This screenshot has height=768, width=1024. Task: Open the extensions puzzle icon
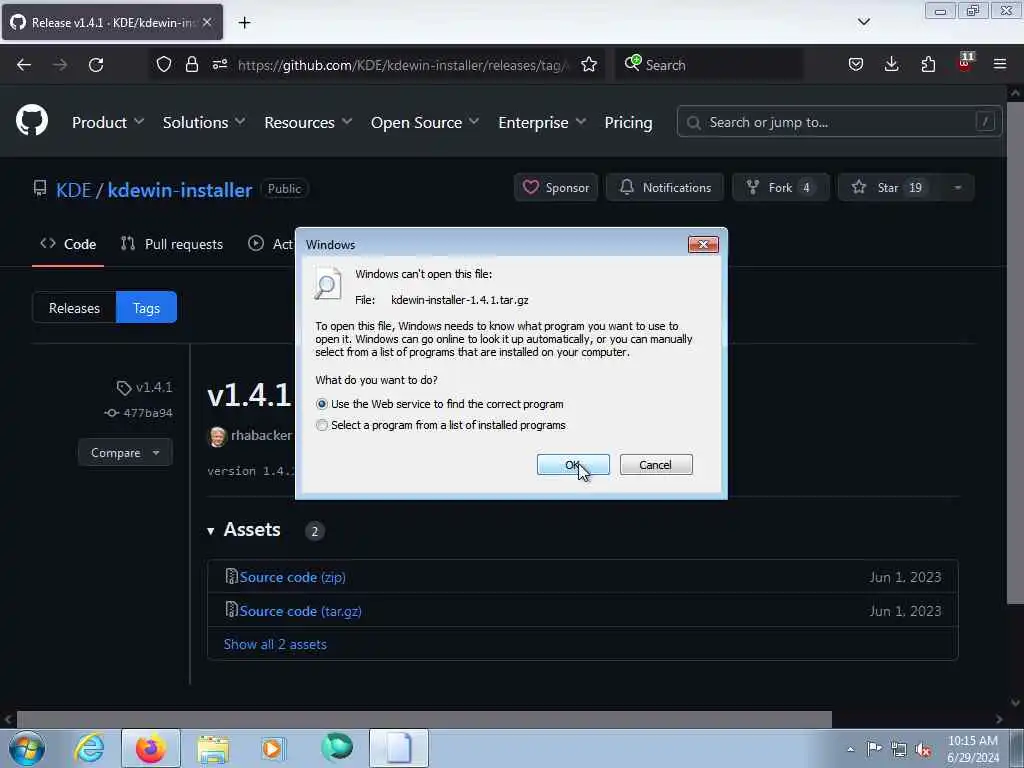(928, 65)
